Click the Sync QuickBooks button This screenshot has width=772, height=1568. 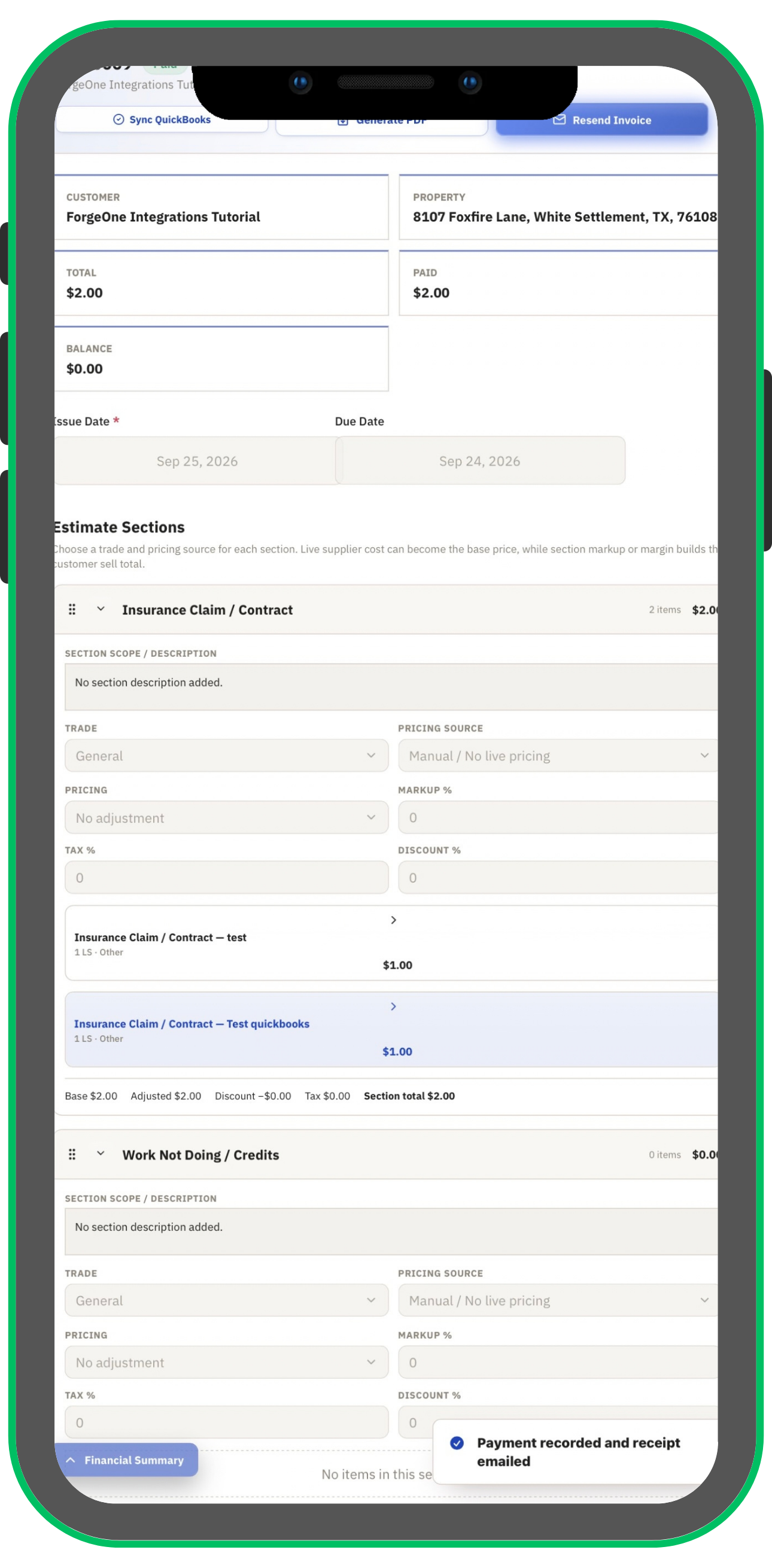(x=162, y=119)
